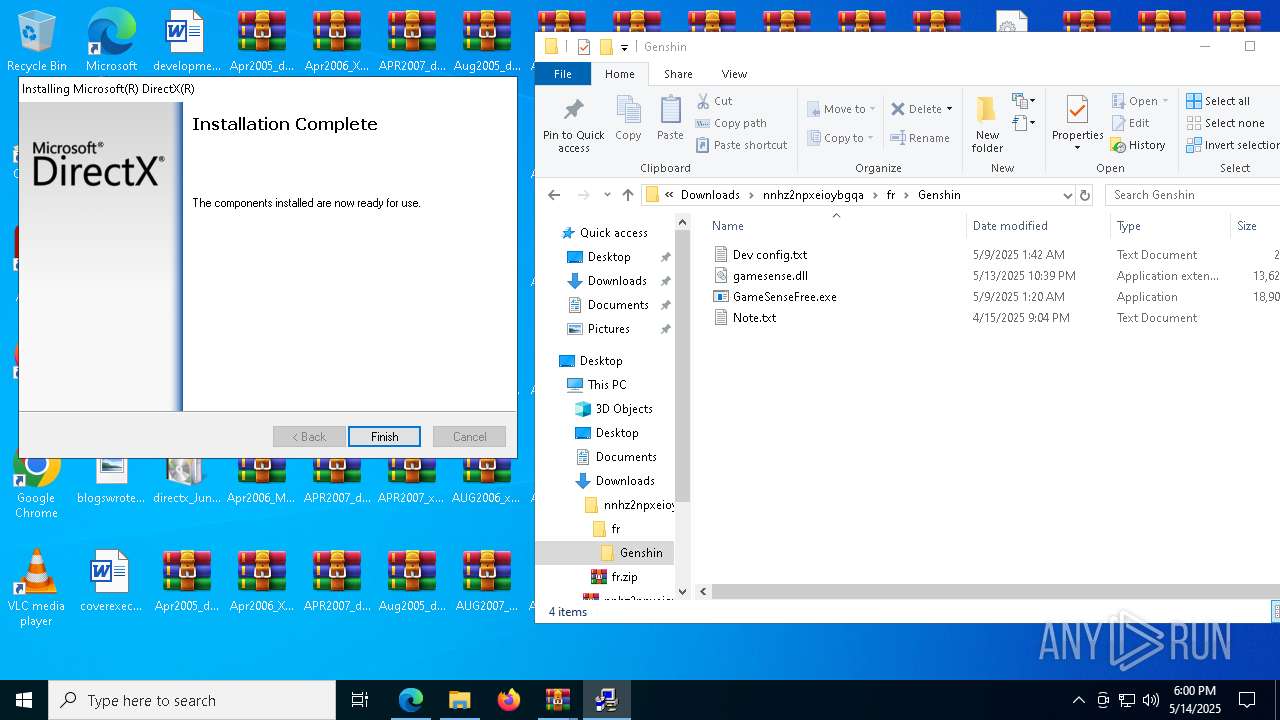Click Finish in DirectX installer
1280x720 pixels.
pyautogui.click(x=384, y=437)
